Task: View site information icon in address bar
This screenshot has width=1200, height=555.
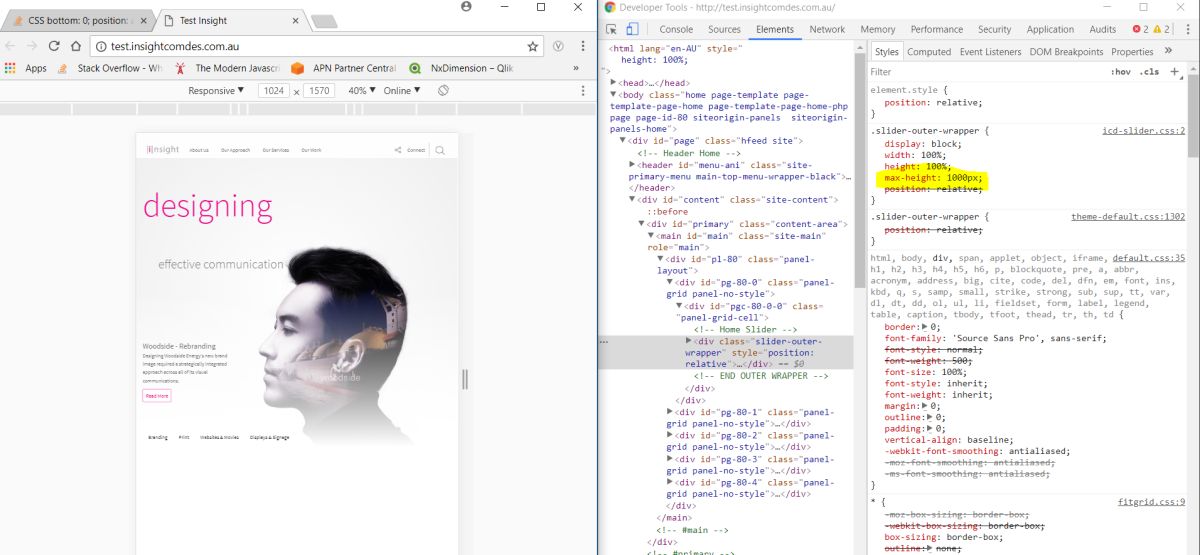Action: pos(100,46)
